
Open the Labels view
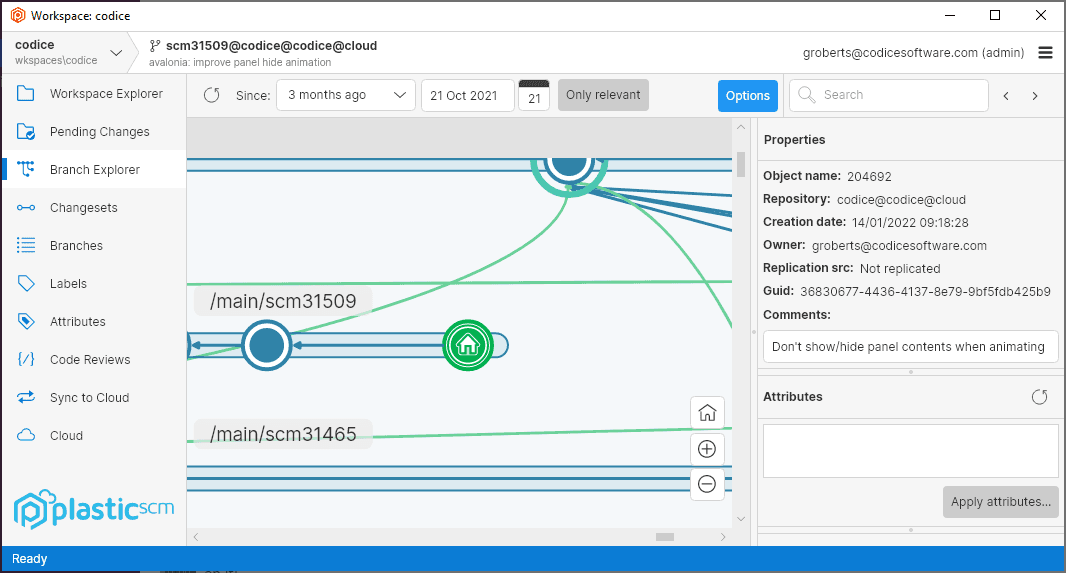click(94, 283)
